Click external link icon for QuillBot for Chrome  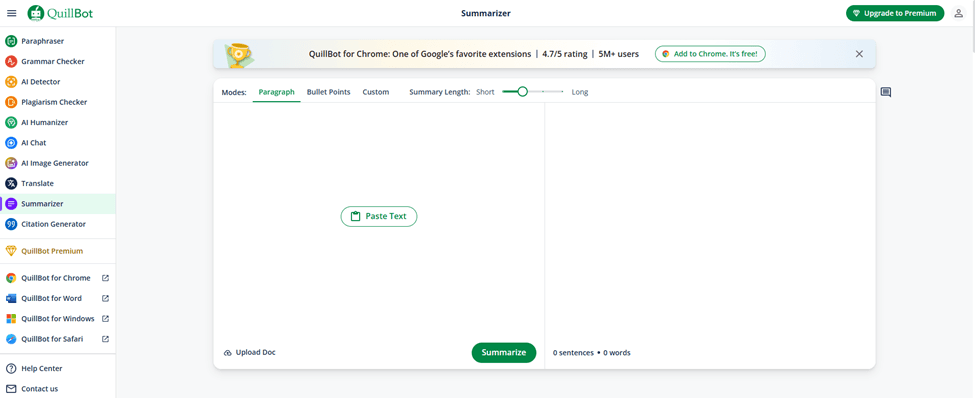pos(106,278)
